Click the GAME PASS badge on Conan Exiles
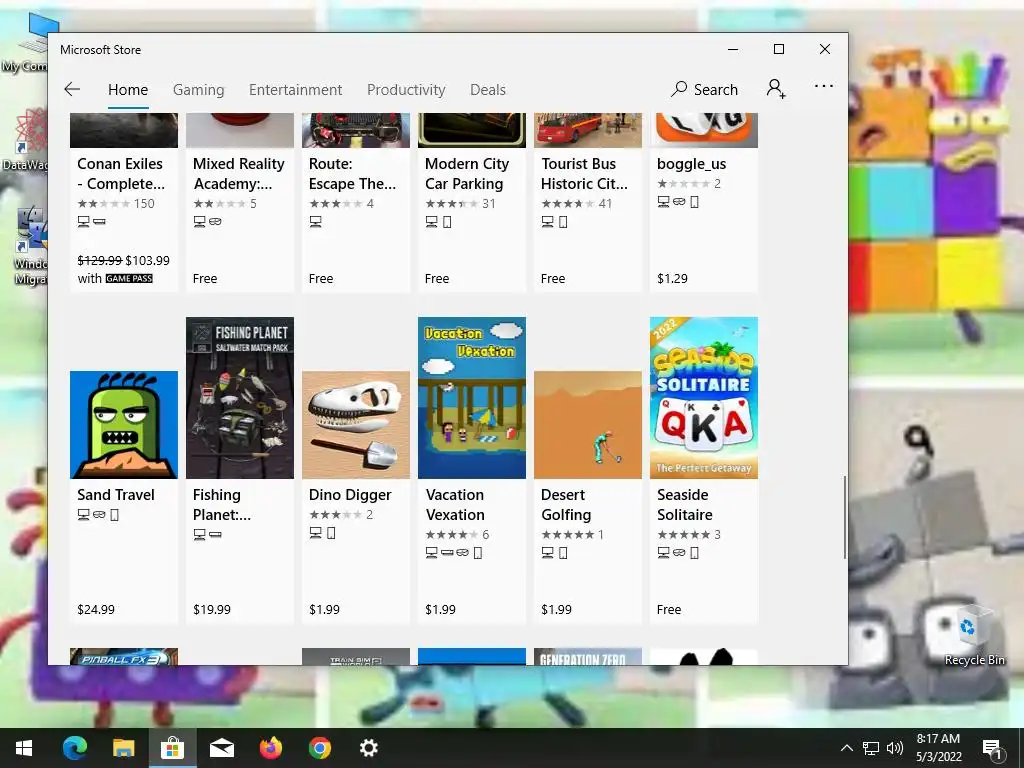Screen dimensions: 1024x768 point(129,278)
